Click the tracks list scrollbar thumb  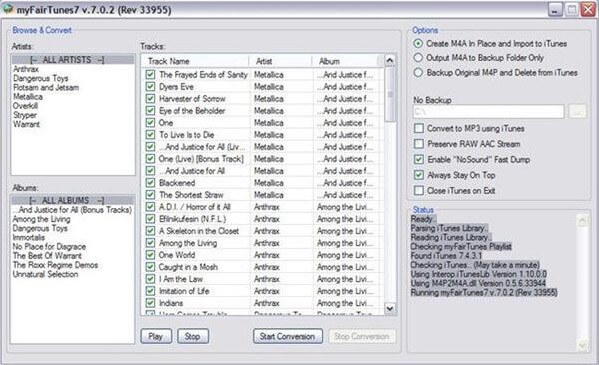(390, 94)
